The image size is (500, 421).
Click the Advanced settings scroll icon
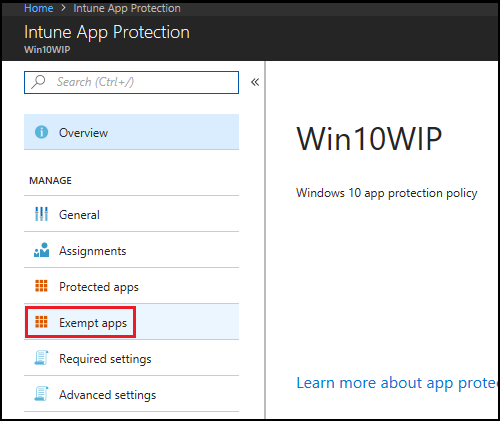point(41,394)
